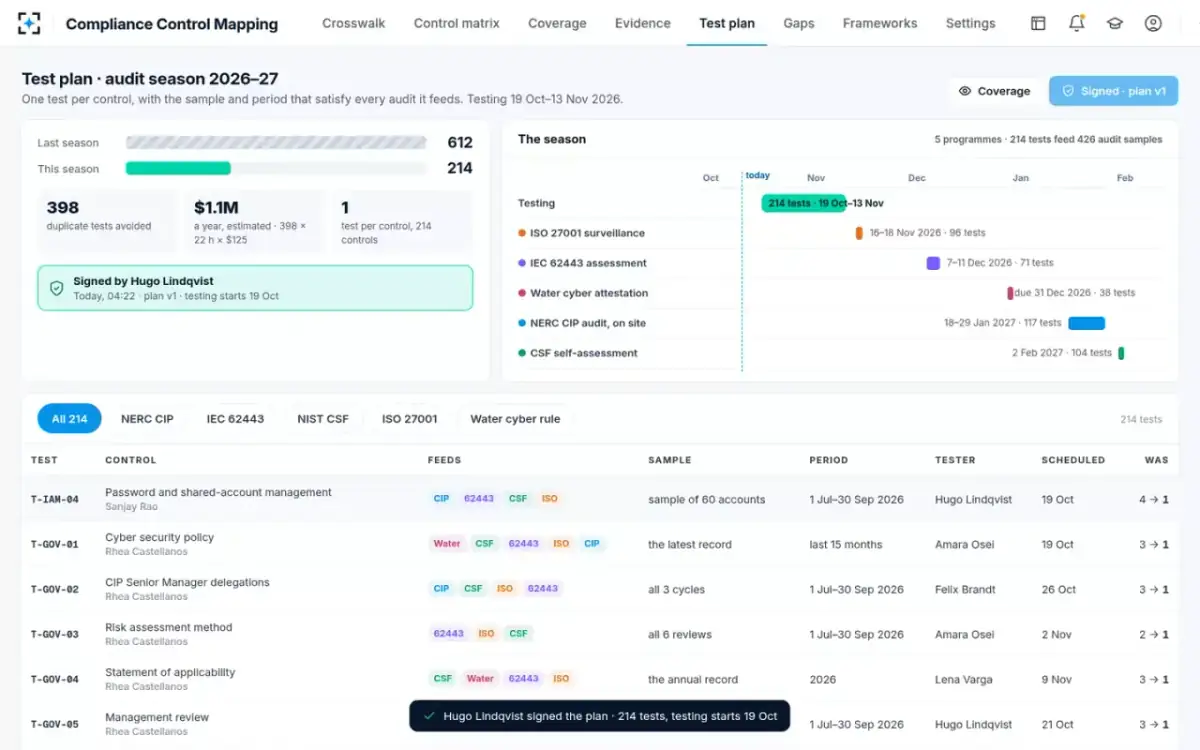Click the purple IEC 62443 assessment marker
The width and height of the screenshot is (1200, 750).
(933, 263)
